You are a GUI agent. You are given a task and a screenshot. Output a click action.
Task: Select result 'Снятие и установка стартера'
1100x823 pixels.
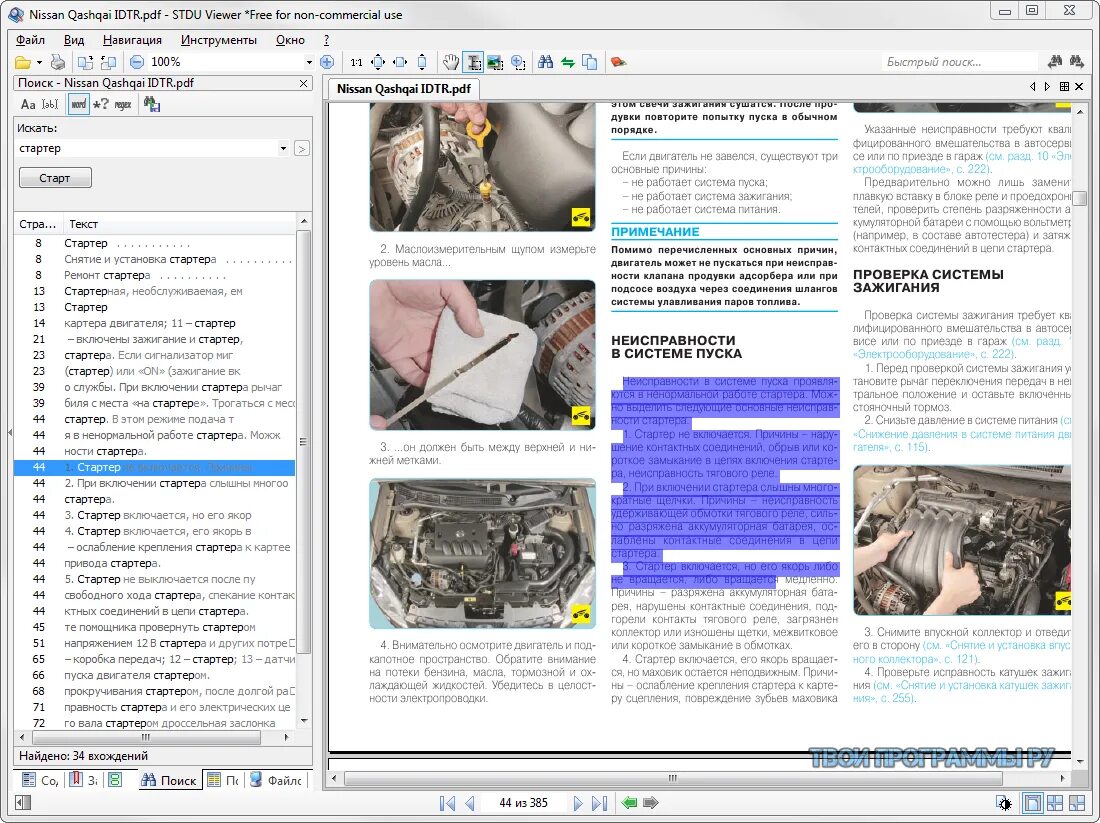point(155,259)
